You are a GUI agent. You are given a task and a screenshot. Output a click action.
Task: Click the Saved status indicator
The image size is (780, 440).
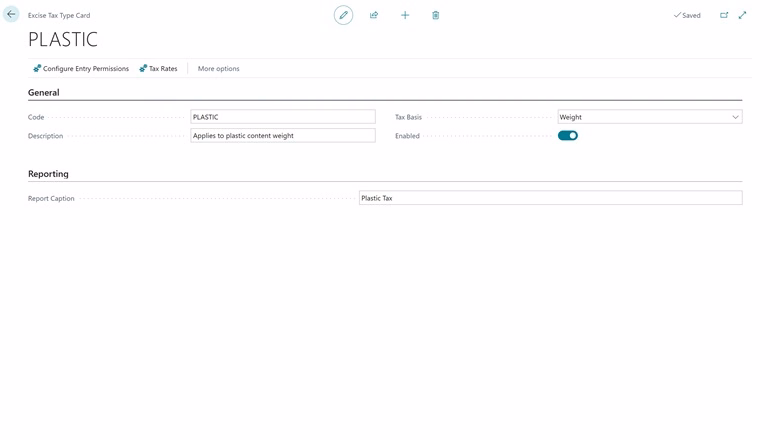click(x=687, y=15)
